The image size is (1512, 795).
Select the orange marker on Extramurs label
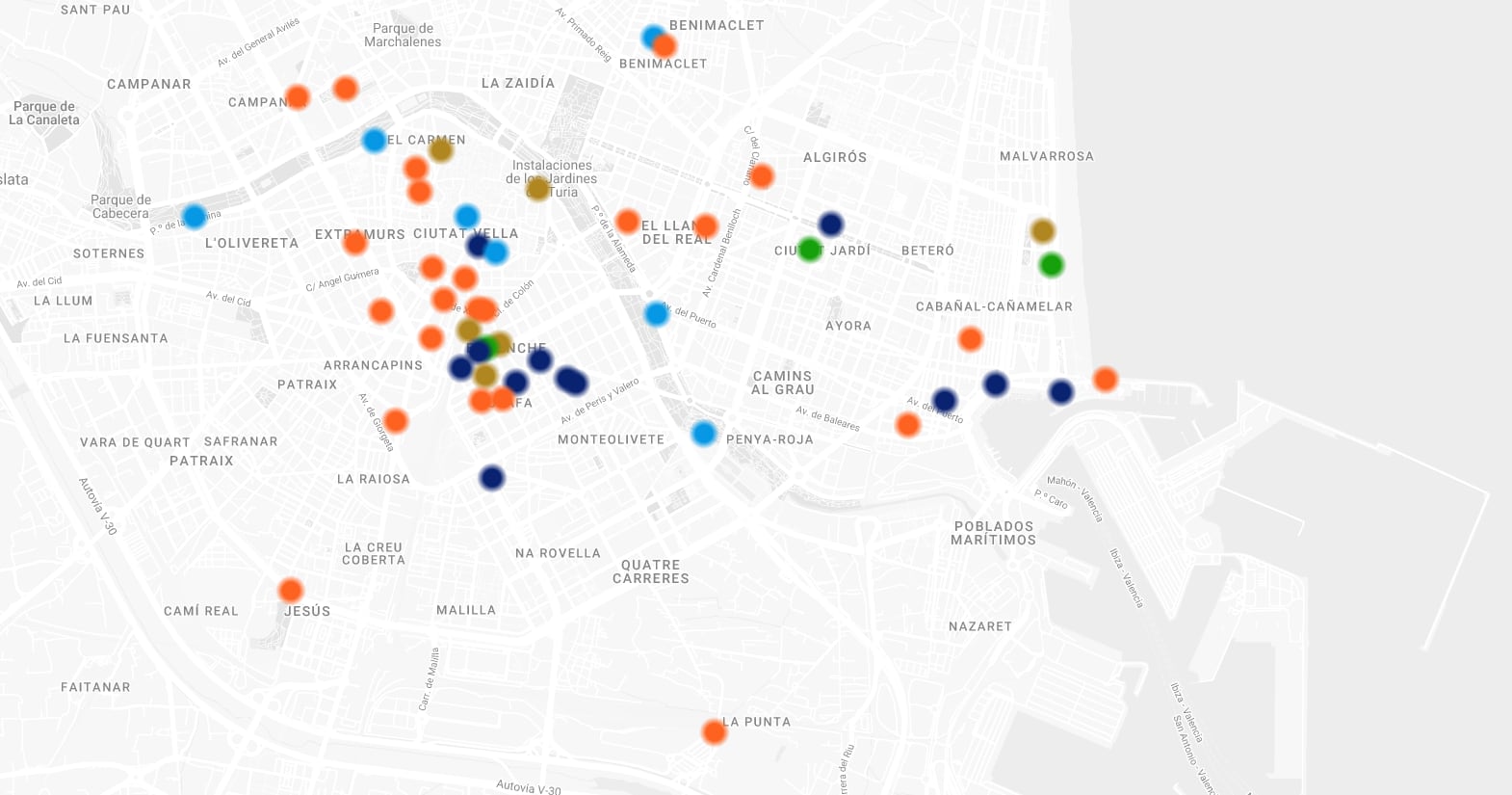point(355,242)
